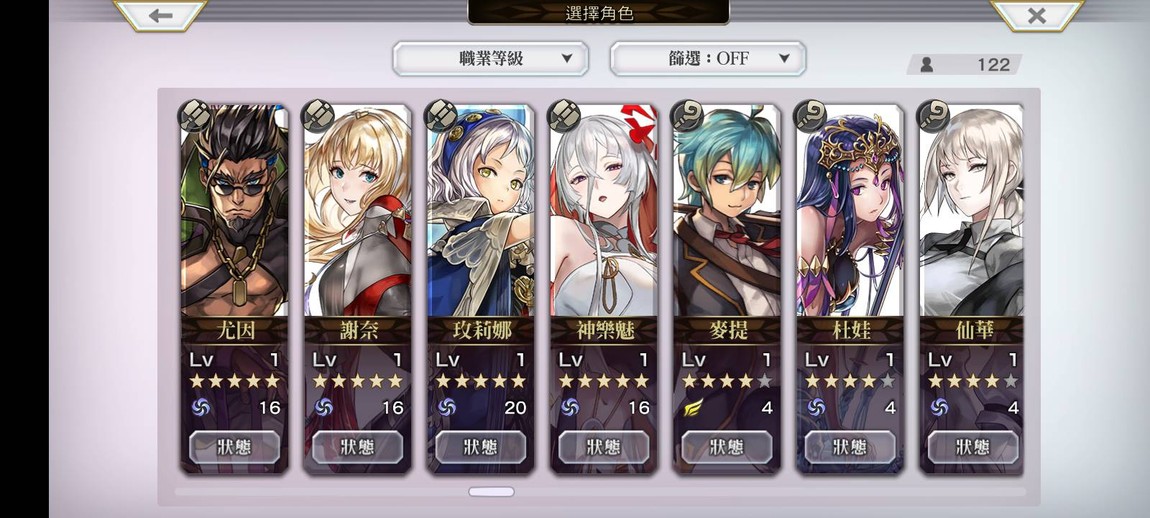Click the hammer class icon on 神樂魅's card

coord(565,115)
